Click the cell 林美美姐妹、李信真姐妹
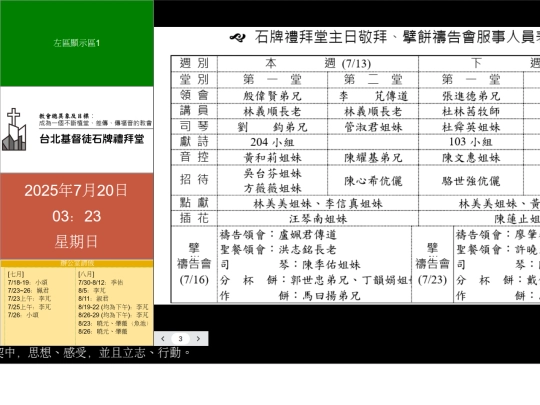This screenshot has width=540, height=405. [x=318, y=203]
